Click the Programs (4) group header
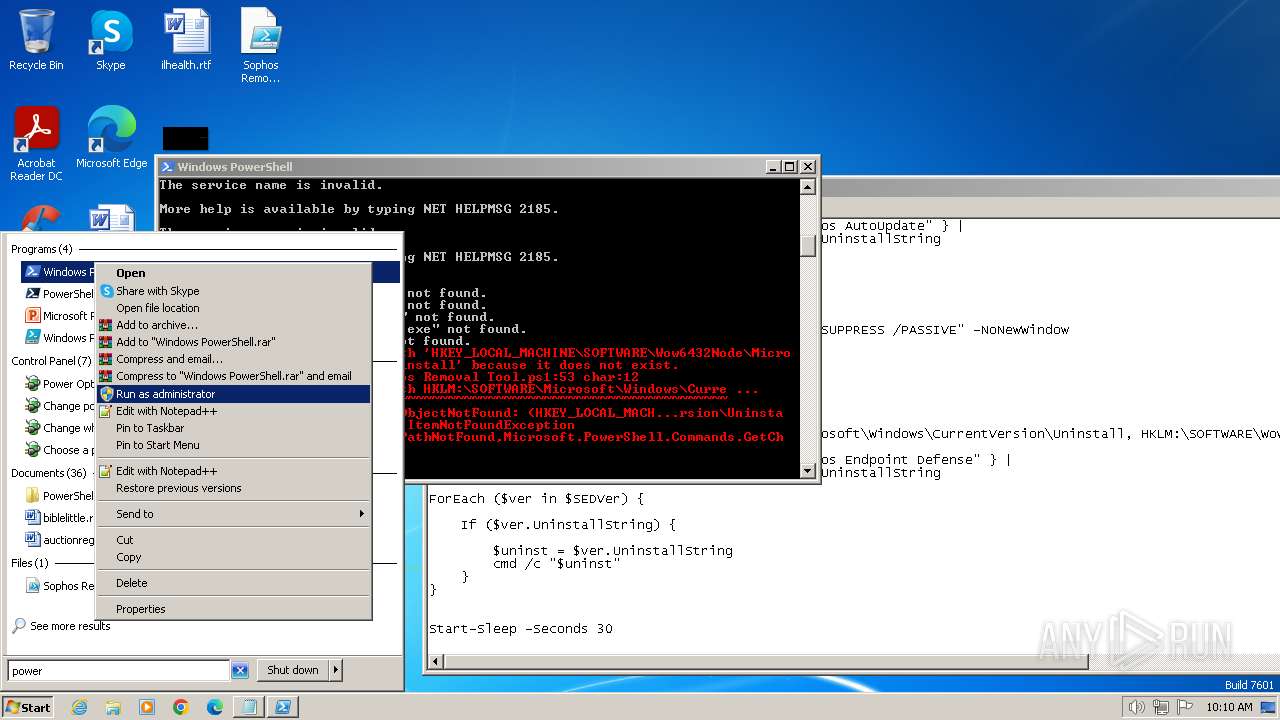 (42, 249)
